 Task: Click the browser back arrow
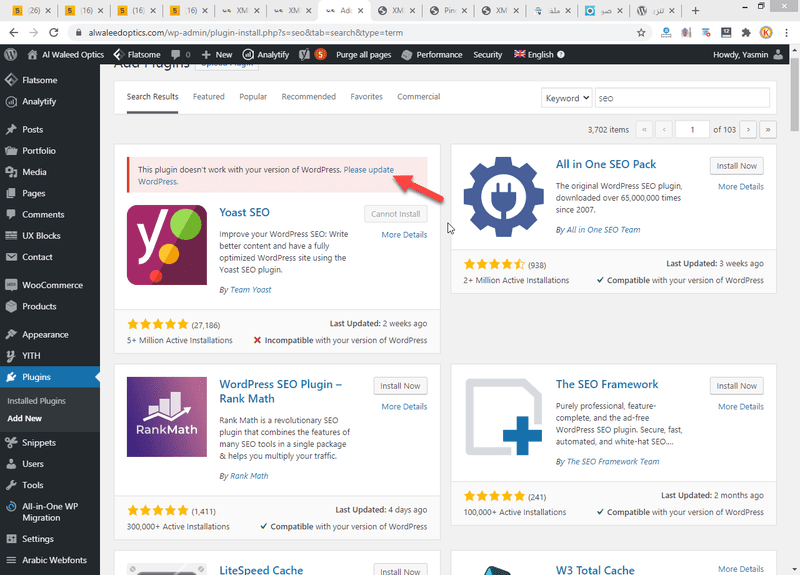[14, 33]
